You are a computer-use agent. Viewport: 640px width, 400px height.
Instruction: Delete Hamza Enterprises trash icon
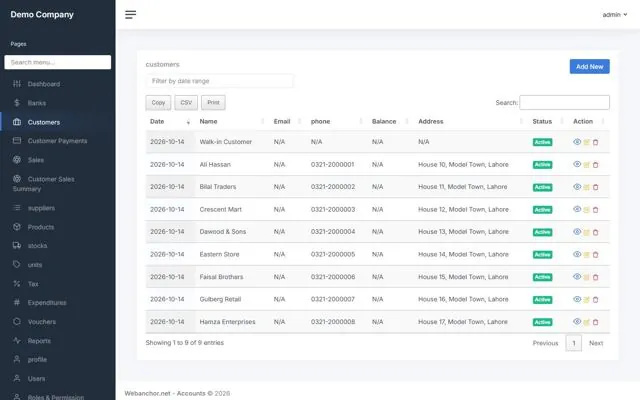(596, 322)
